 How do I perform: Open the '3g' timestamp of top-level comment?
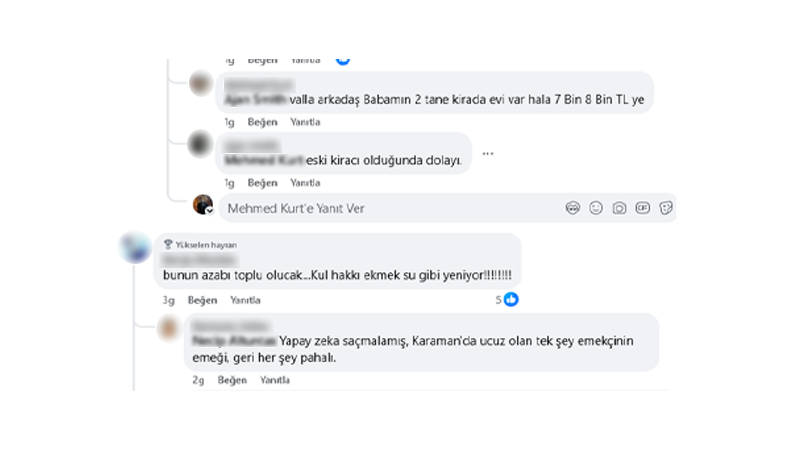[x=168, y=300]
